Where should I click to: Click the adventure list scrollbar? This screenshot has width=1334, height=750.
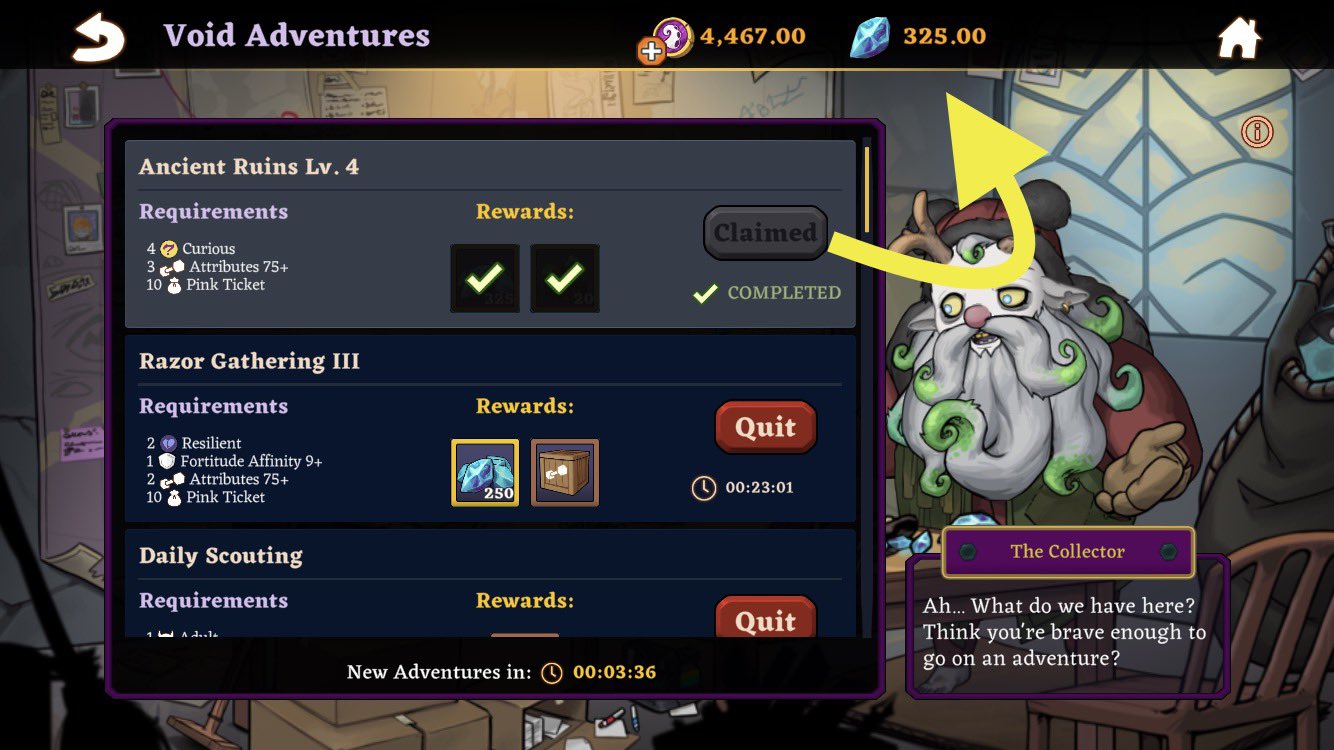(x=867, y=190)
